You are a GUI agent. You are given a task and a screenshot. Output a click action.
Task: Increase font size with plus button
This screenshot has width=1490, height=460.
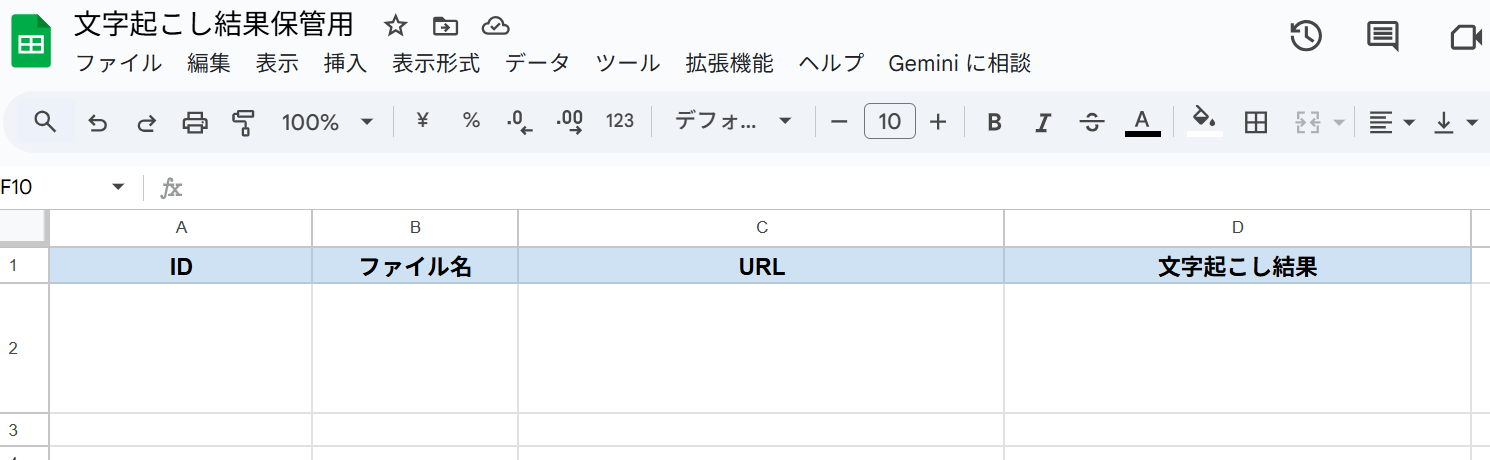pos(938,122)
